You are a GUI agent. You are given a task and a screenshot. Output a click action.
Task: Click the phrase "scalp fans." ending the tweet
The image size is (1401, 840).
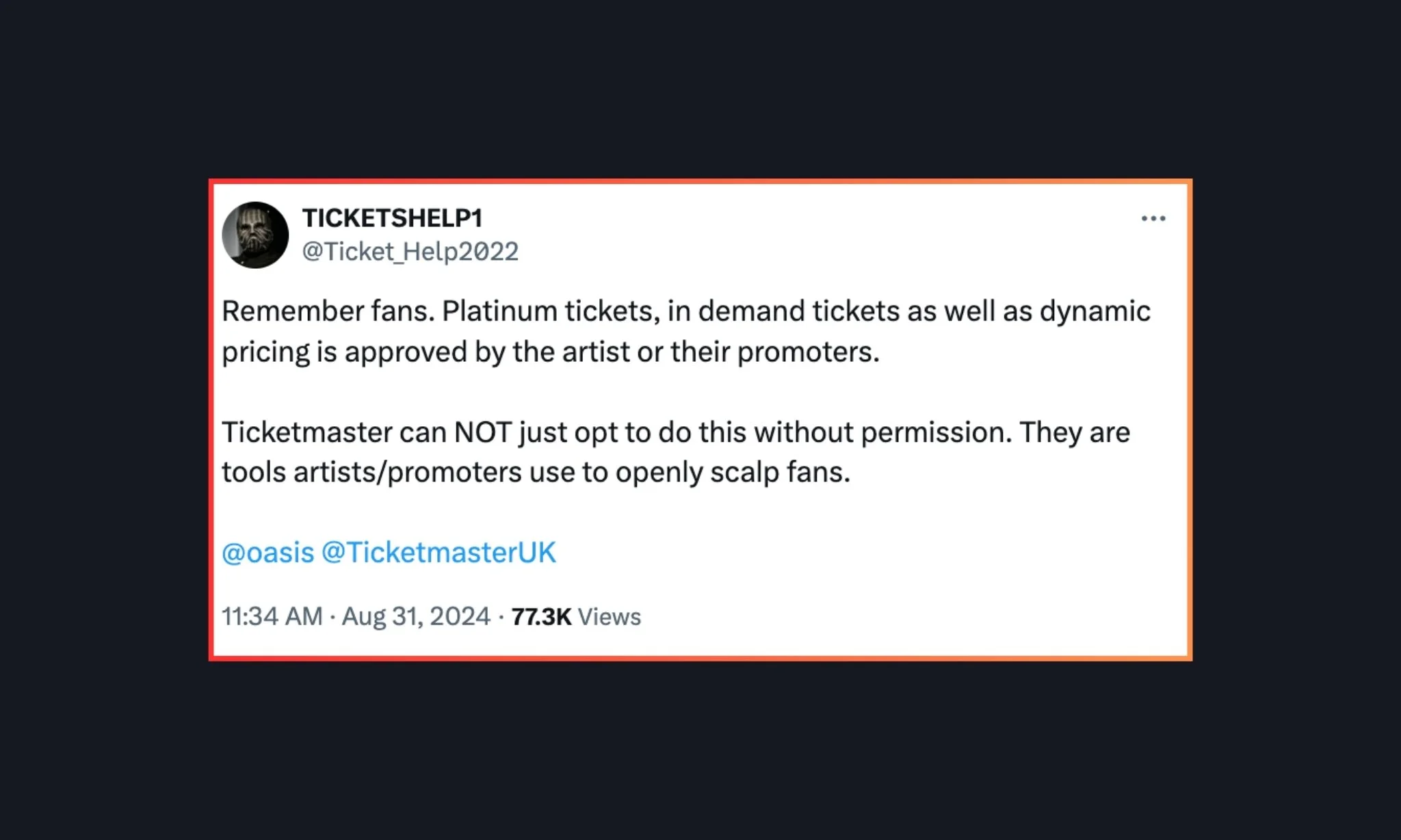pos(780,472)
